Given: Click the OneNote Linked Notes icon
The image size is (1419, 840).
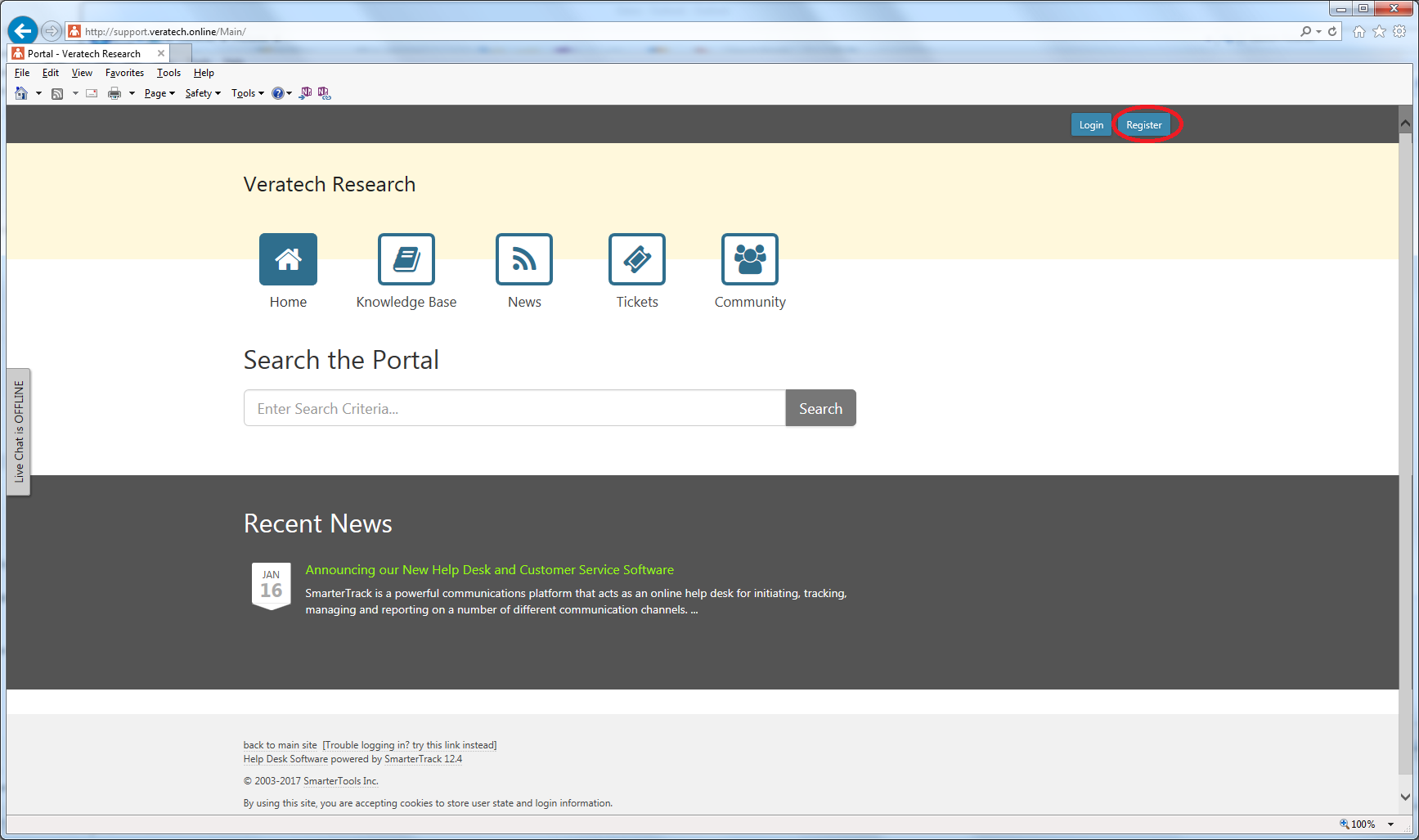Looking at the screenshot, I should (325, 93).
